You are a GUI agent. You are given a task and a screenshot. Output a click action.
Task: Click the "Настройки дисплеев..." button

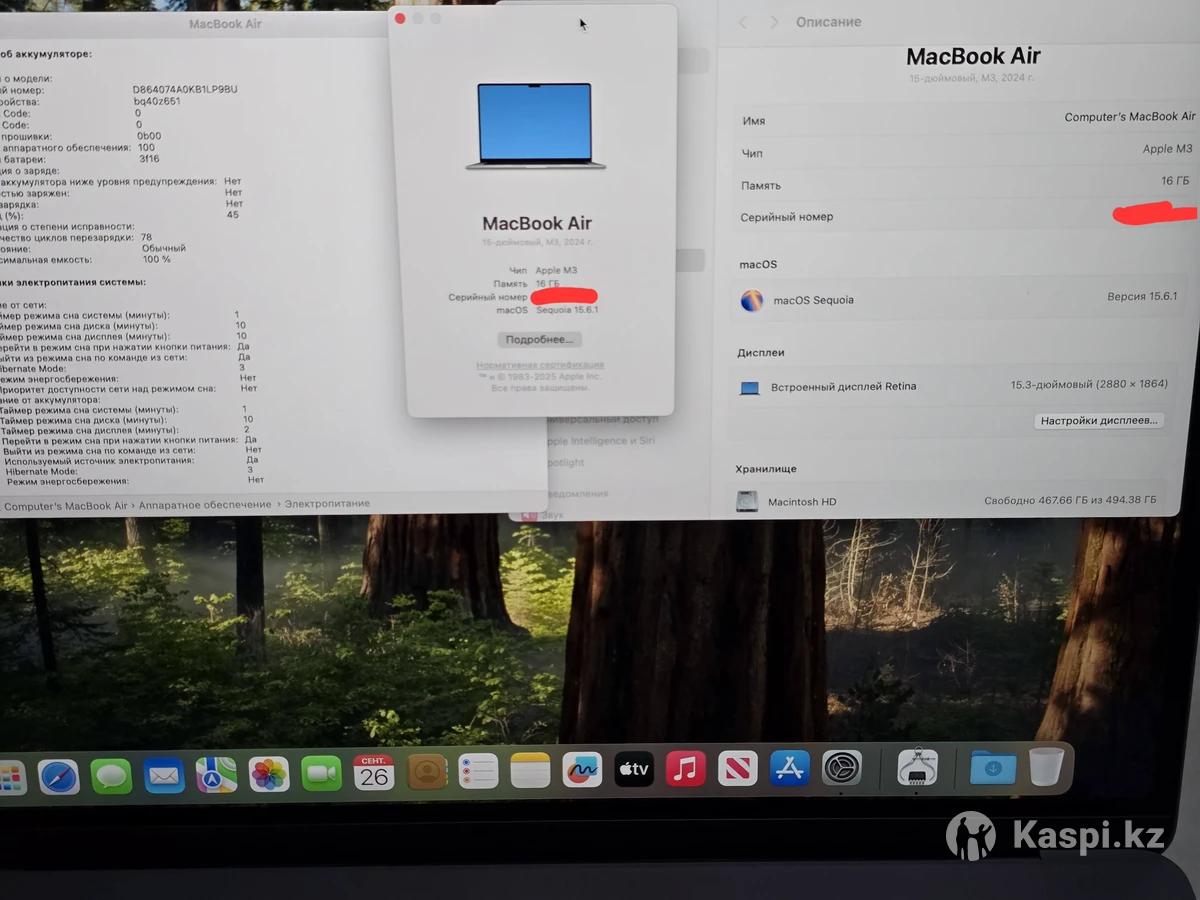coord(1098,421)
